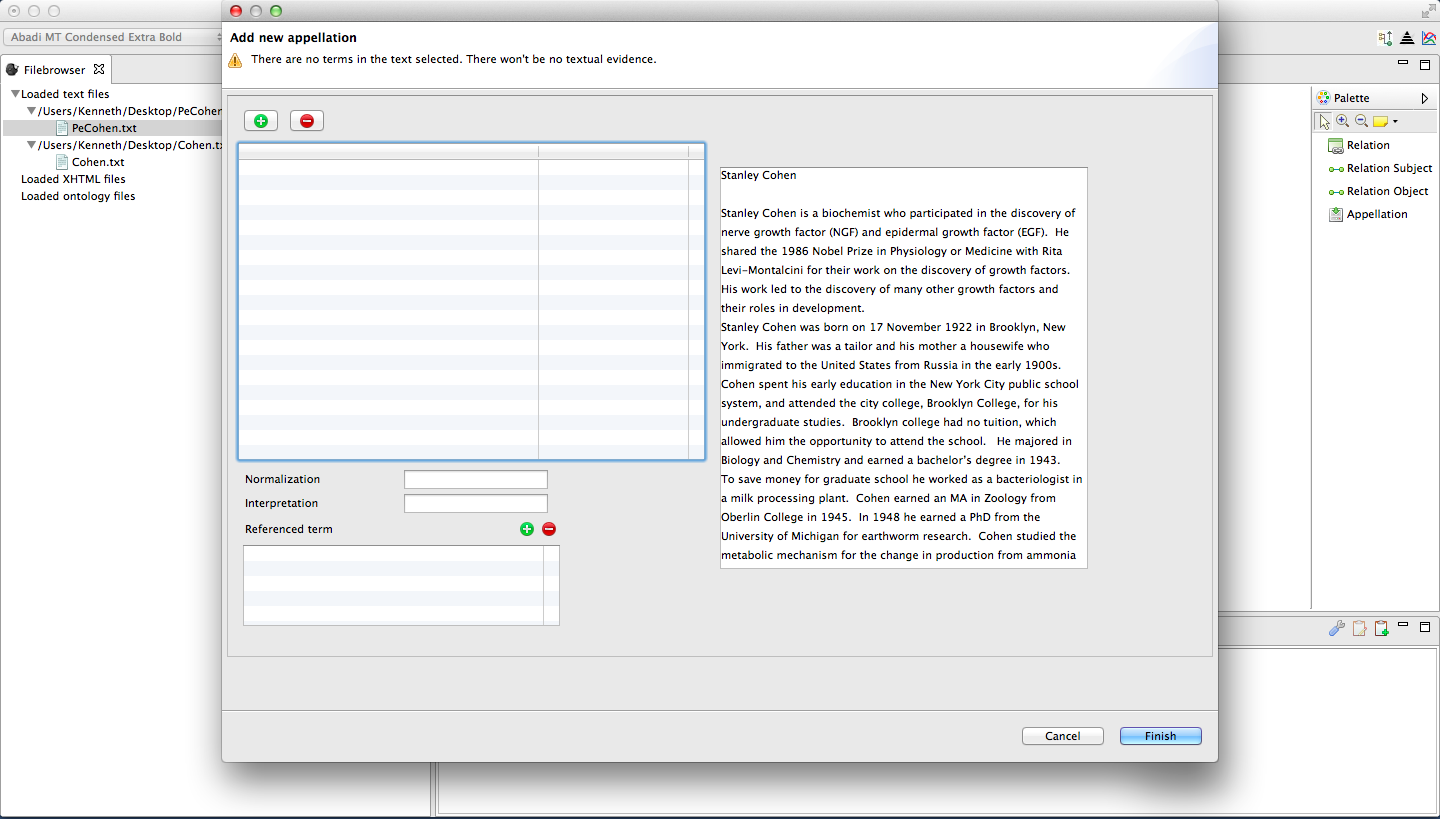Image resolution: width=1440 pixels, height=819 pixels.
Task: Select the Appellation palette tool
Action: (x=1367, y=214)
